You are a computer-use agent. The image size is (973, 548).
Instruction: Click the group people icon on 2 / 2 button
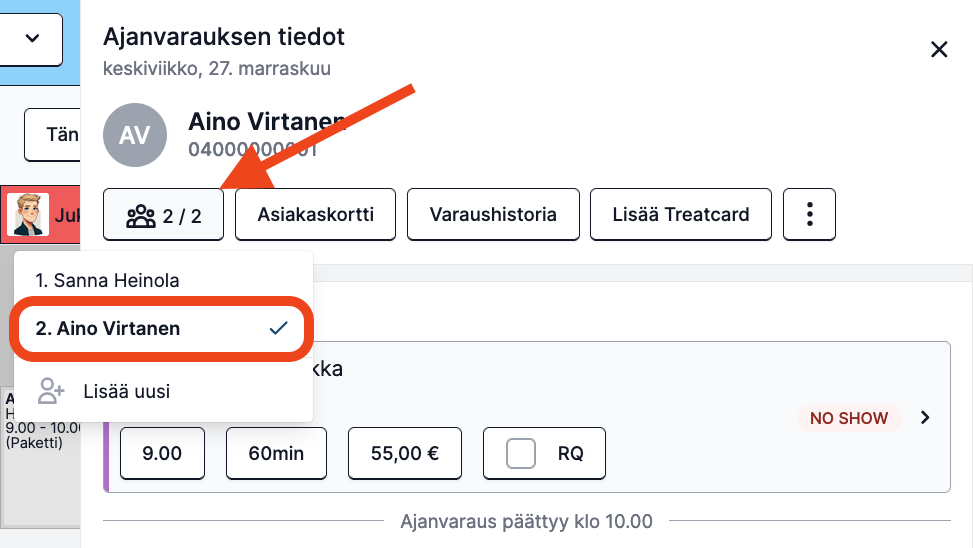(141, 216)
